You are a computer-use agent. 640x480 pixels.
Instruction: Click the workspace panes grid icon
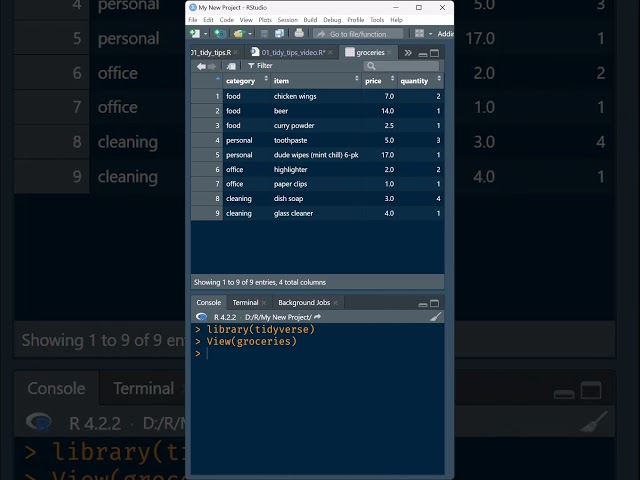[419, 33]
